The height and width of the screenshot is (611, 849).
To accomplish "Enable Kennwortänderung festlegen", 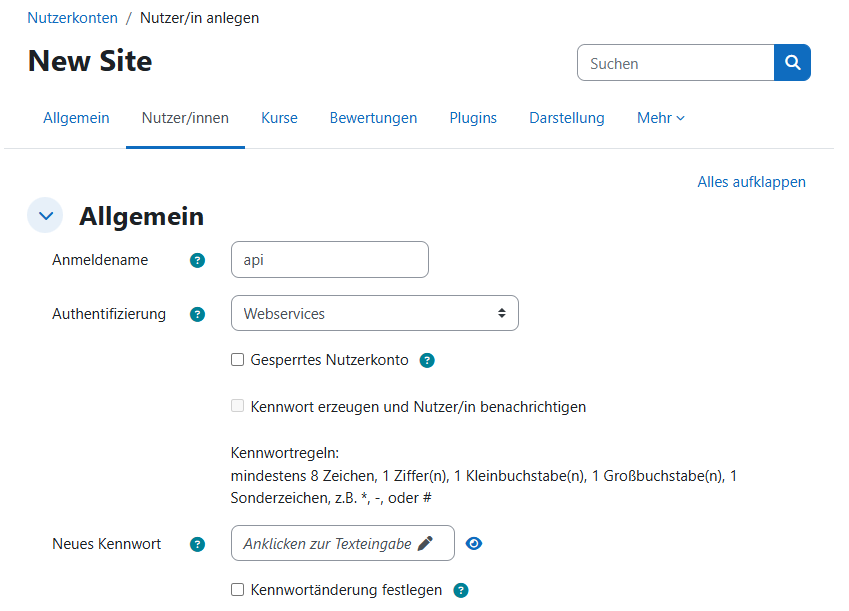I will coord(236,590).
